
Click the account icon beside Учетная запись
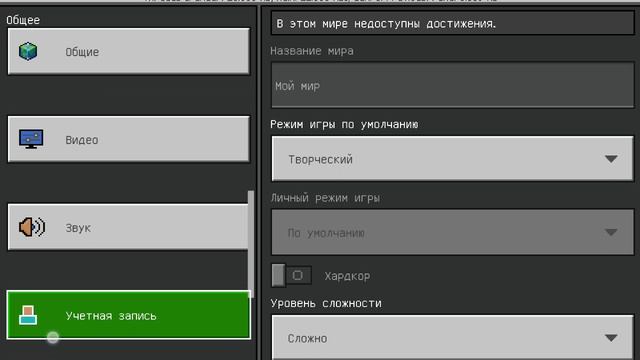[x=28, y=315]
